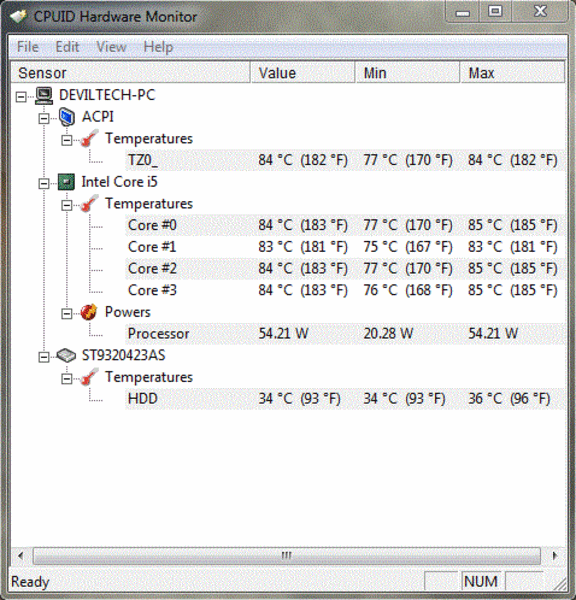Select the Intel Core i5 label
This screenshot has height=600, width=576.
(x=119, y=182)
